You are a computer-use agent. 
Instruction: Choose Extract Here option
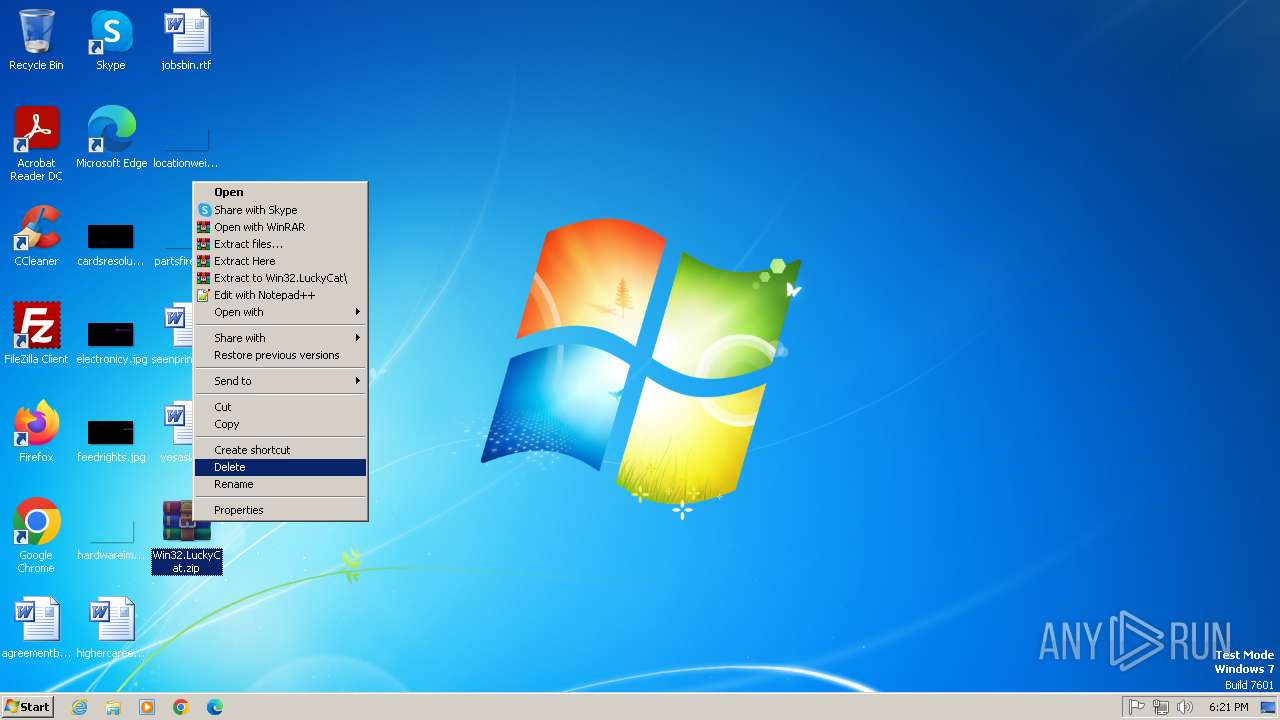tap(281, 261)
